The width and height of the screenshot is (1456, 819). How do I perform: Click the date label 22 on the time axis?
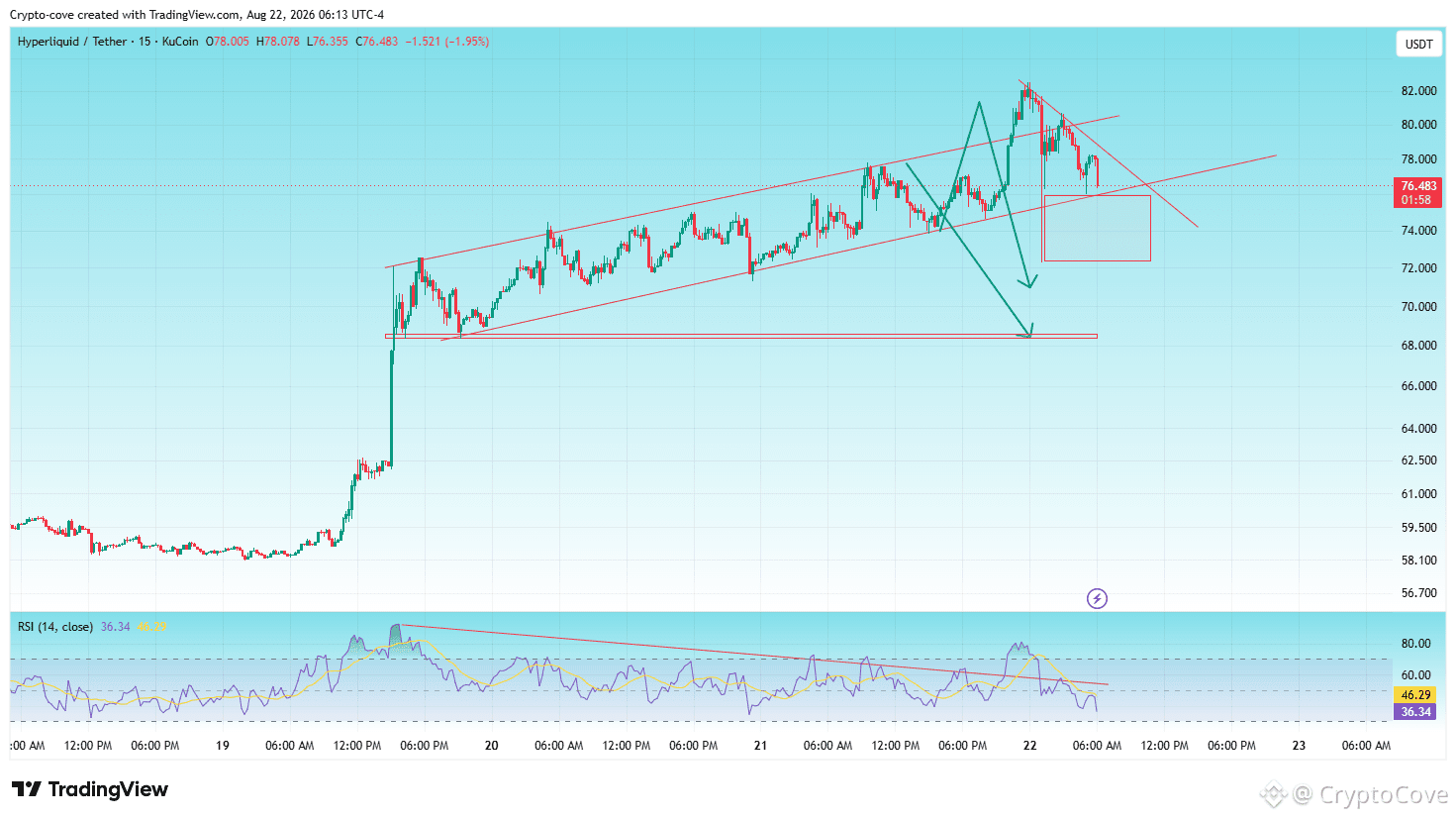click(1029, 746)
